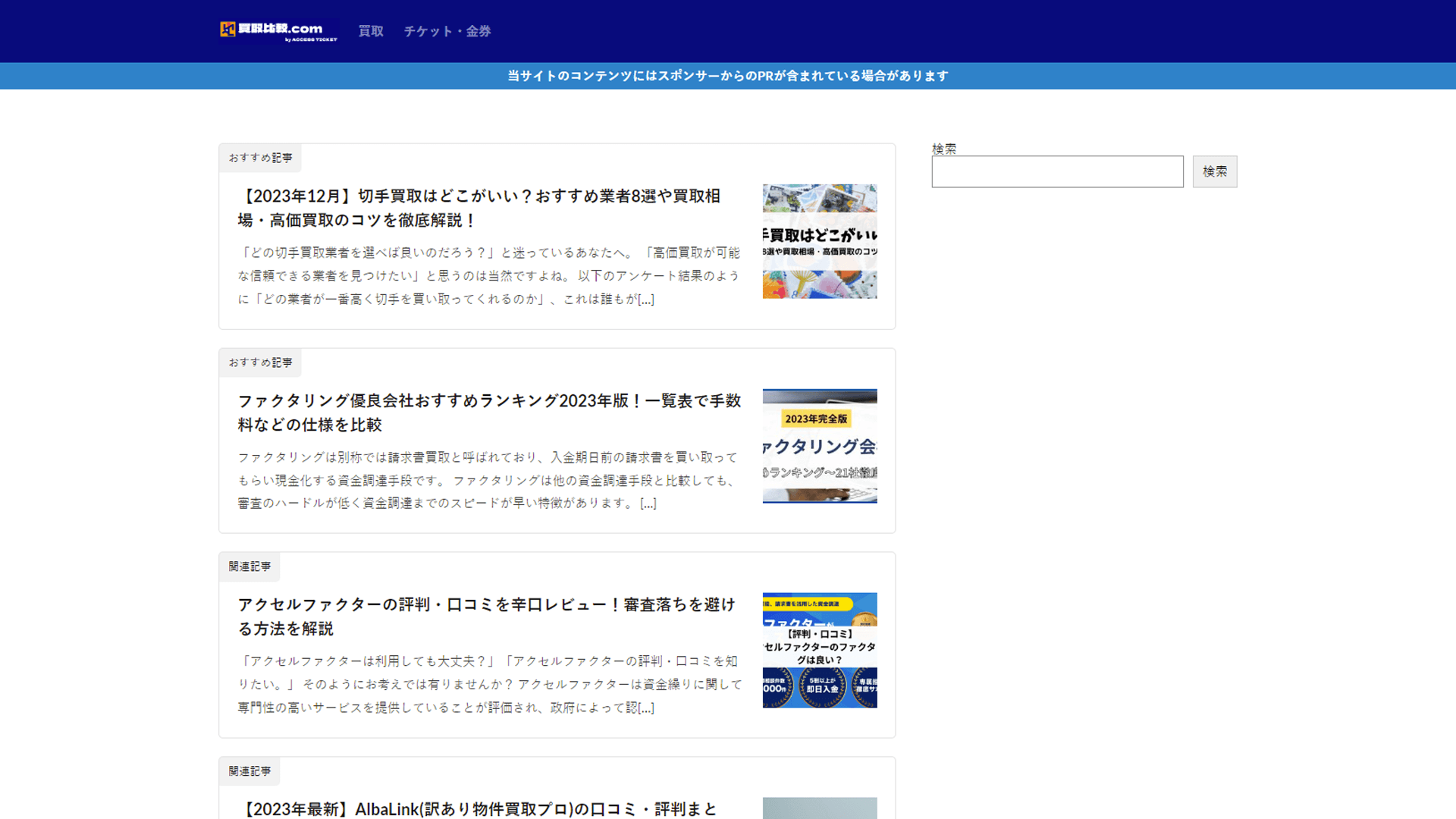This screenshot has height=819, width=1456.
Task: Click the excerpt of the アクセルファクター article
Action: coord(490,684)
